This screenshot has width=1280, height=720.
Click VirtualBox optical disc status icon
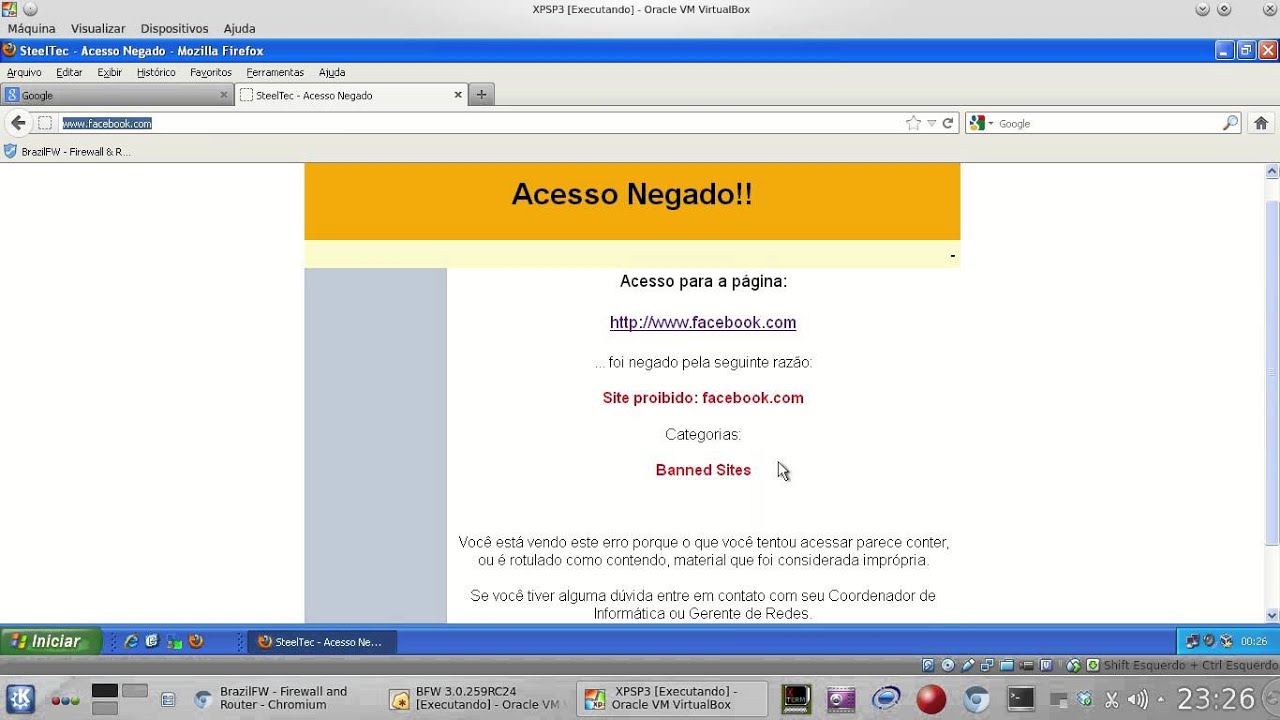point(948,665)
